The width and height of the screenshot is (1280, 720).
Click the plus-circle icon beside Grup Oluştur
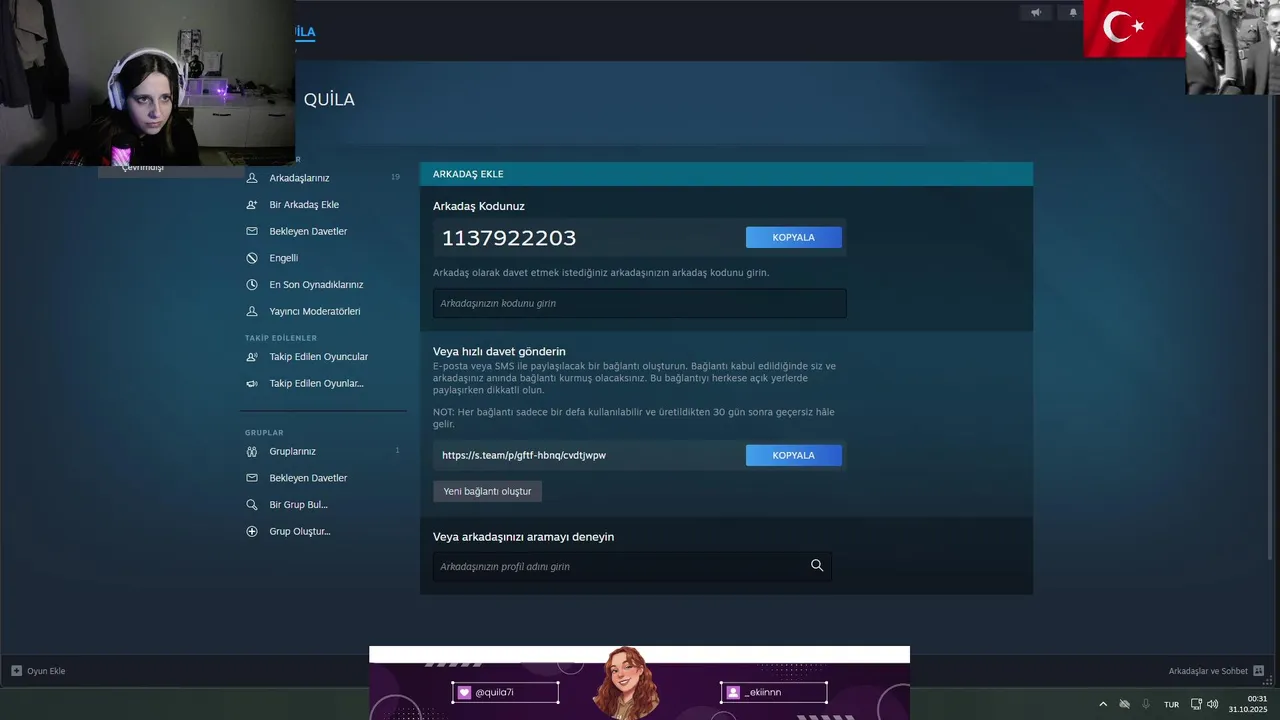[252, 531]
